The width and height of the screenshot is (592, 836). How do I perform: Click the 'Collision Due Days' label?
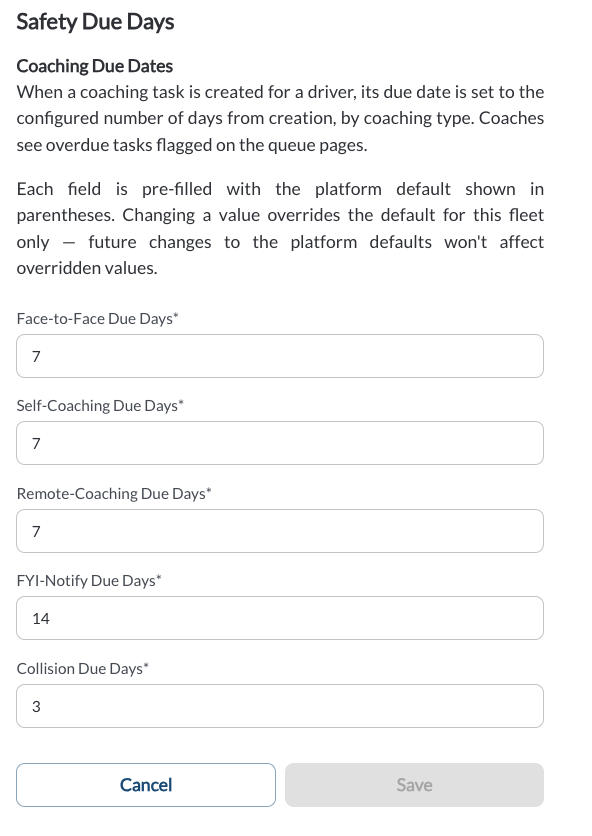point(79,669)
